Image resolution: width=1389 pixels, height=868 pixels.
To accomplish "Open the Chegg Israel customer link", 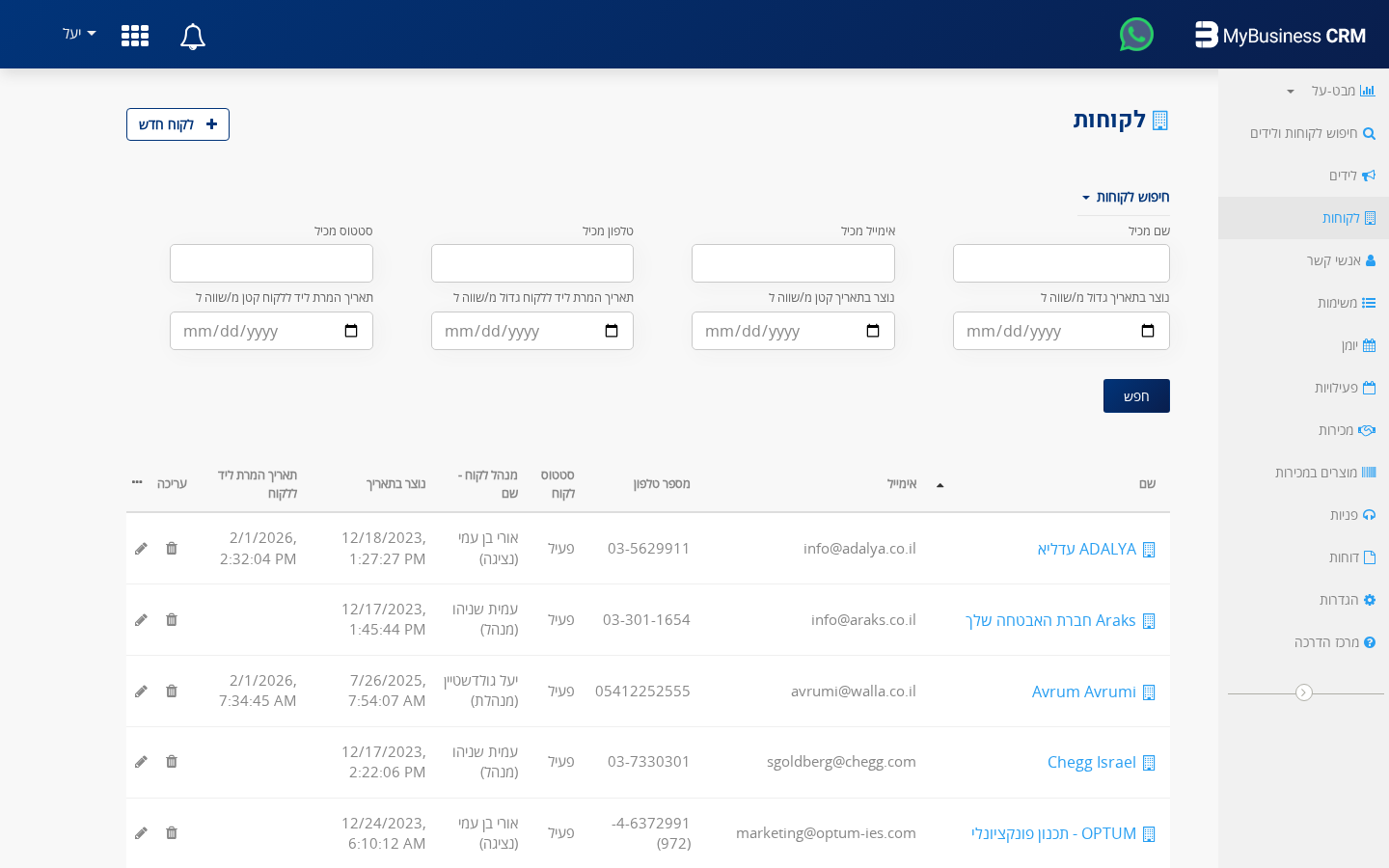I will click(1091, 762).
